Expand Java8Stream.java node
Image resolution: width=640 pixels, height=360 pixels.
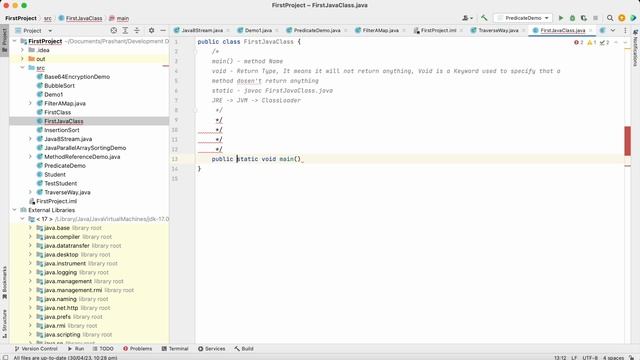click(x=31, y=139)
